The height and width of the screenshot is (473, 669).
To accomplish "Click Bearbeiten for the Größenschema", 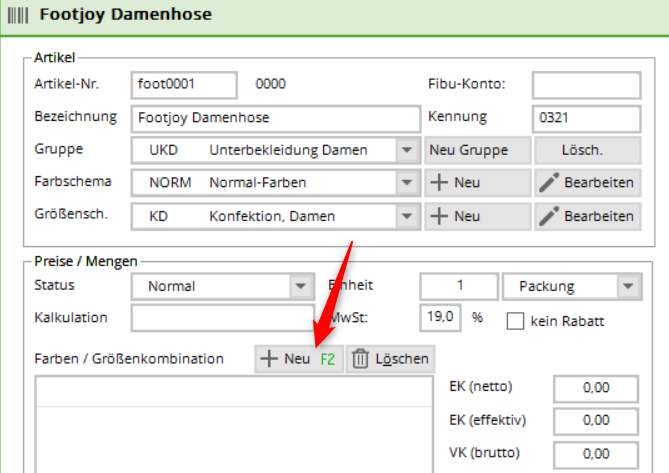I will 588,216.
